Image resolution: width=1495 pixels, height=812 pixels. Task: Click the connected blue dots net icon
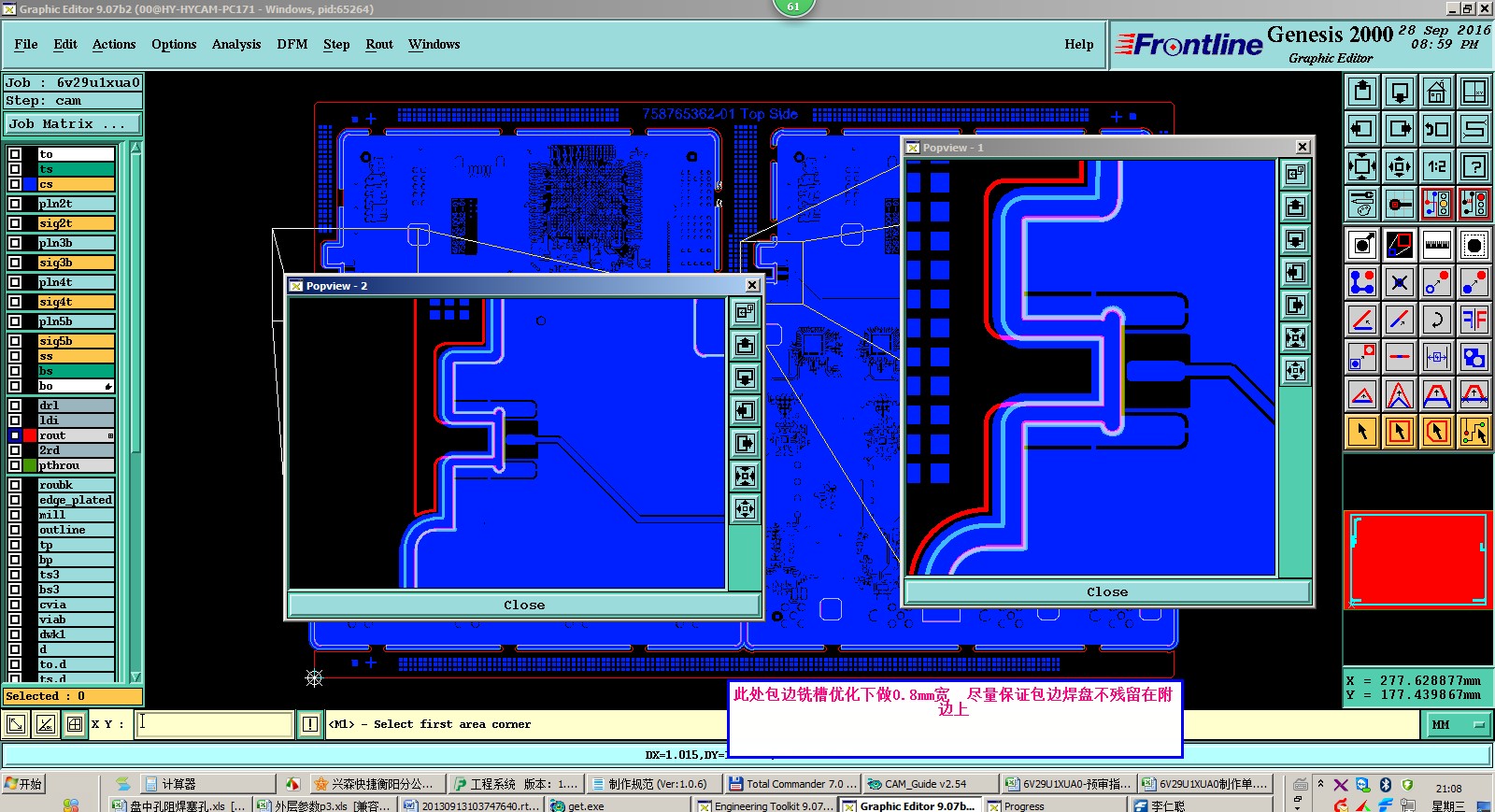pyautogui.click(x=1362, y=282)
